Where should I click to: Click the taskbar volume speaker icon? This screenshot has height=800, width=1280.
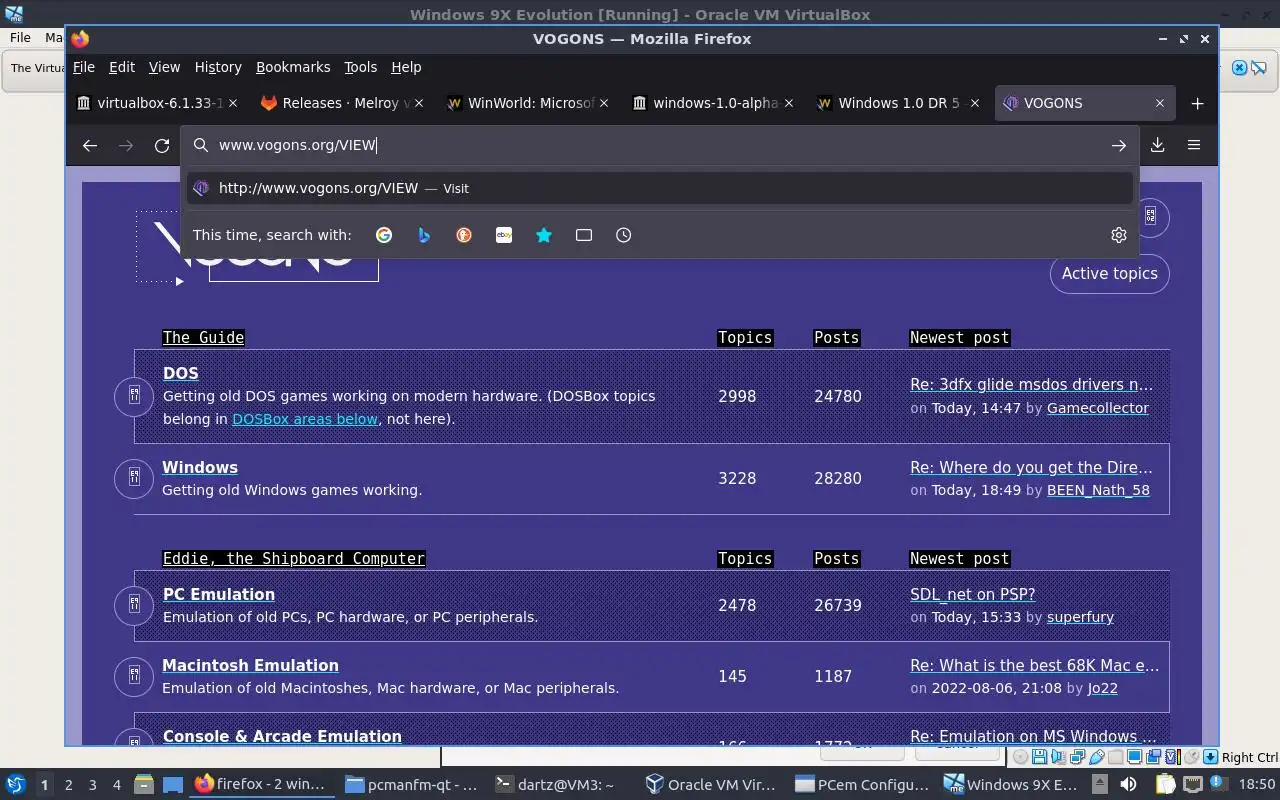click(1129, 784)
